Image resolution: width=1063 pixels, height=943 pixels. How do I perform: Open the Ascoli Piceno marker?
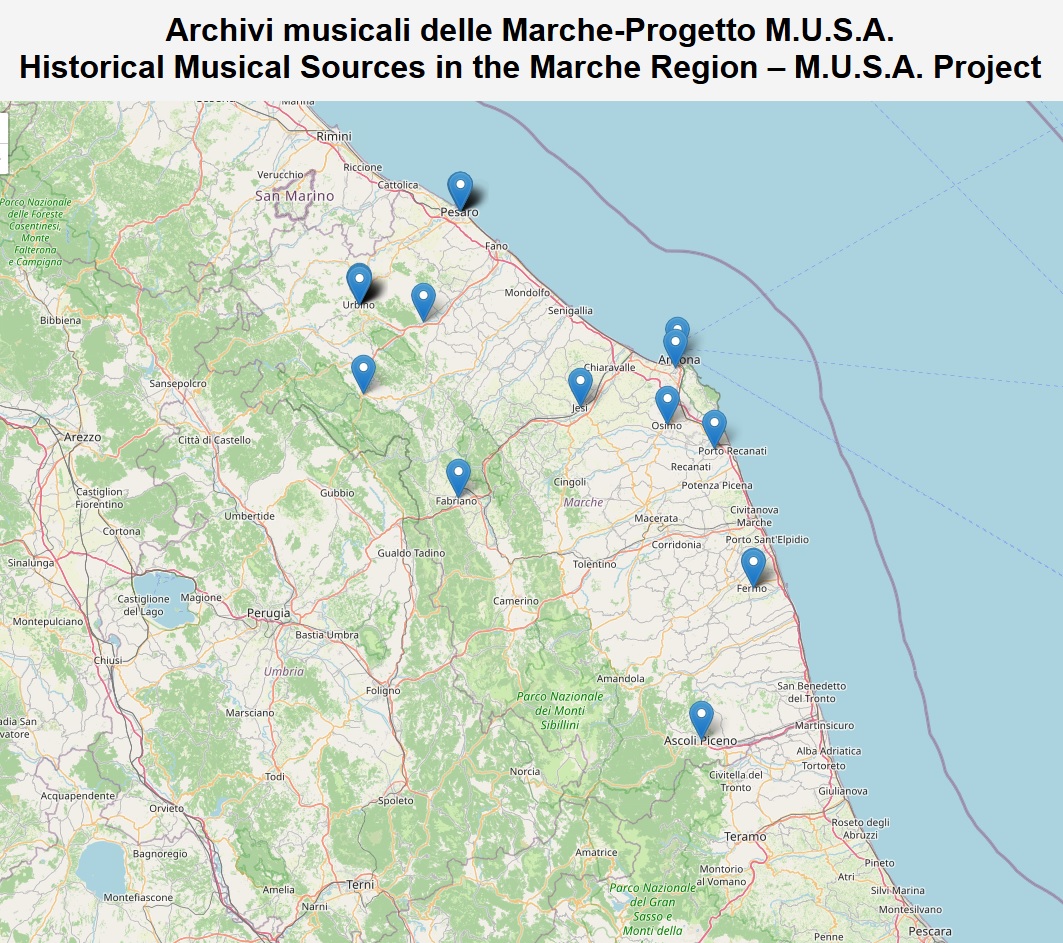pos(702,720)
